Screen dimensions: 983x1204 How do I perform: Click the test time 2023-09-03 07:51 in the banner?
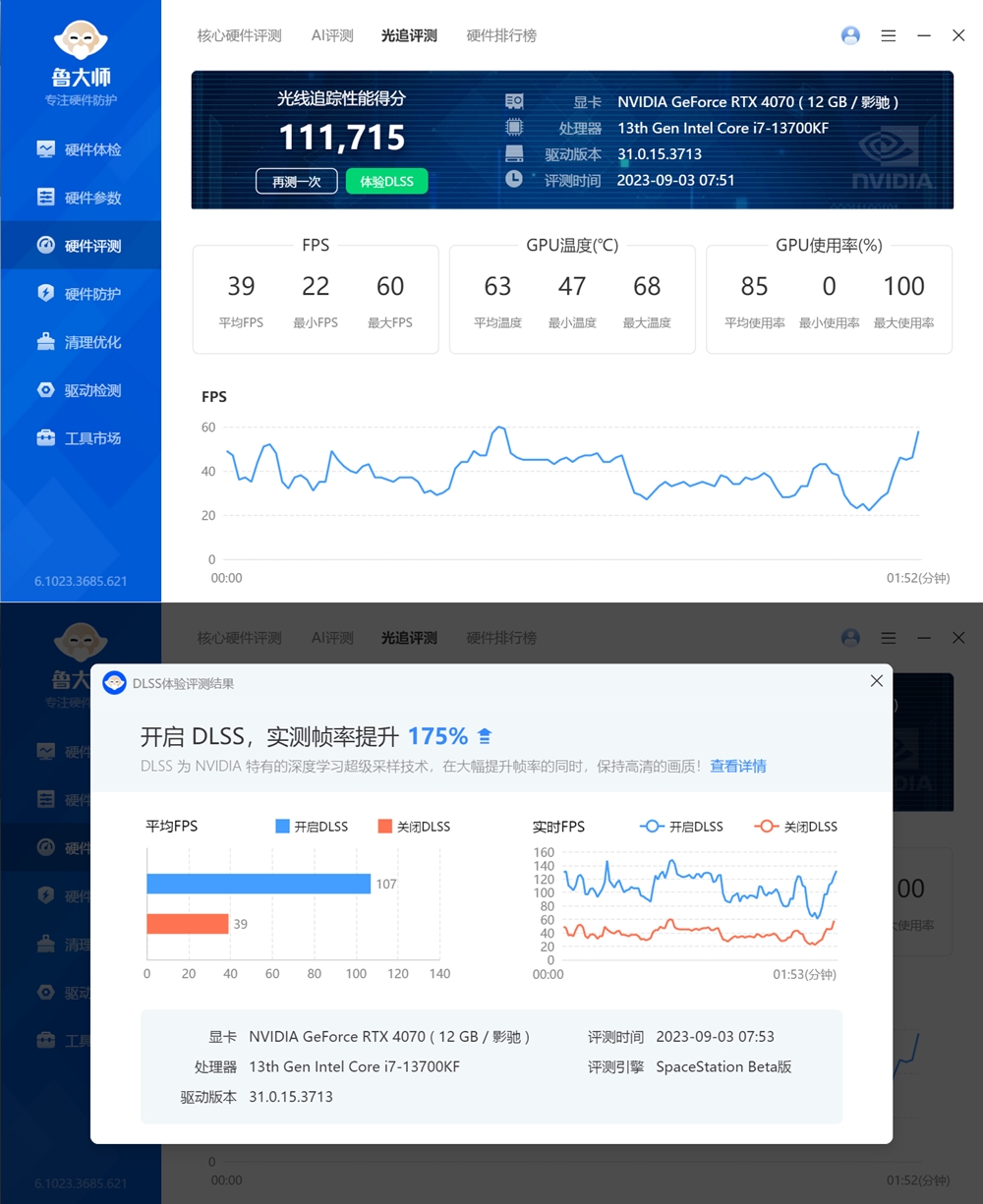click(x=675, y=180)
